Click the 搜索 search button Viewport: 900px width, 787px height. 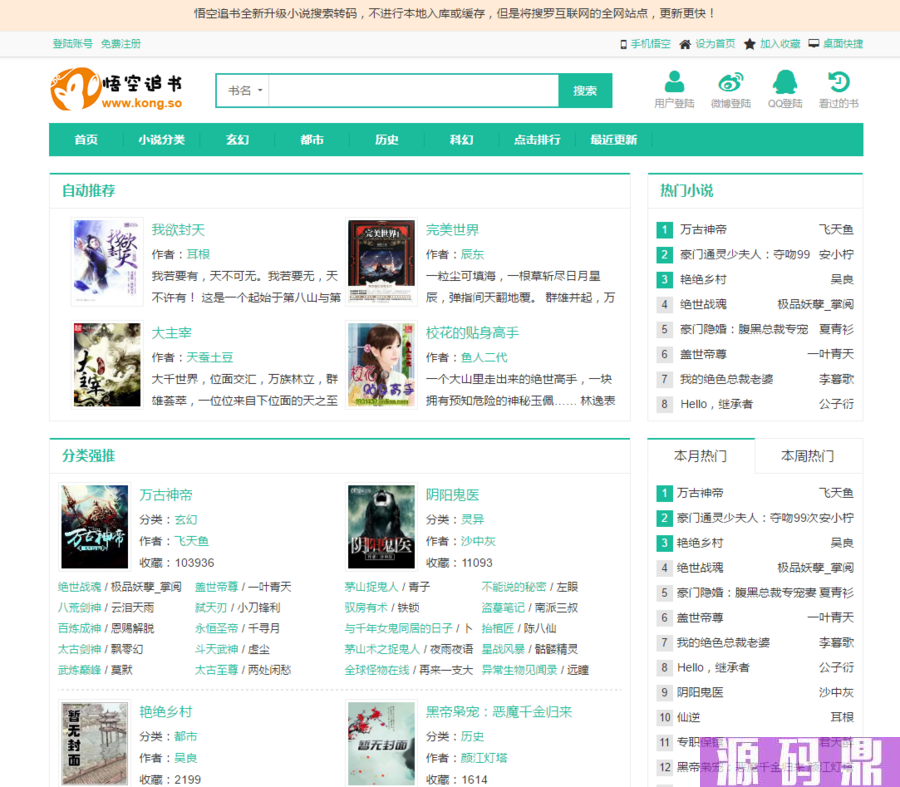click(x=585, y=91)
